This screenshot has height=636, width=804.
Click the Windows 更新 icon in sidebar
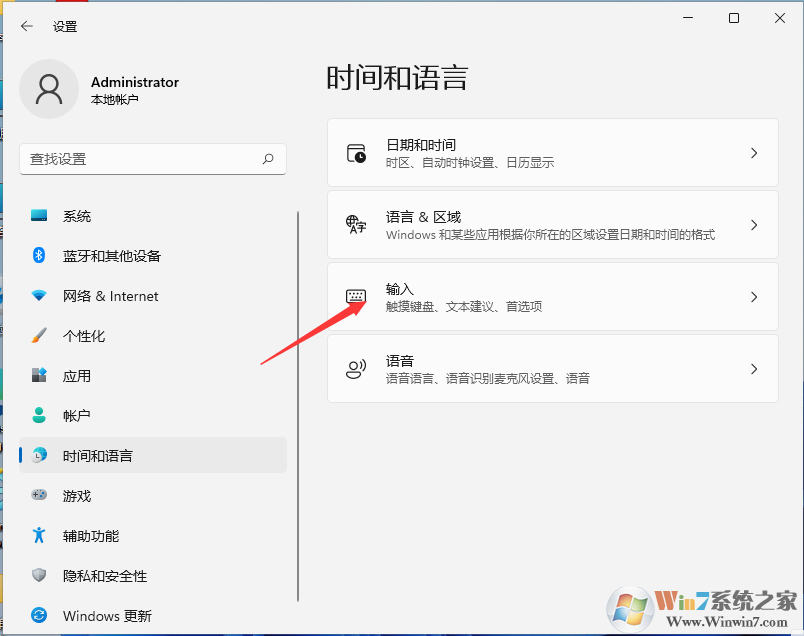pyautogui.click(x=39, y=615)
